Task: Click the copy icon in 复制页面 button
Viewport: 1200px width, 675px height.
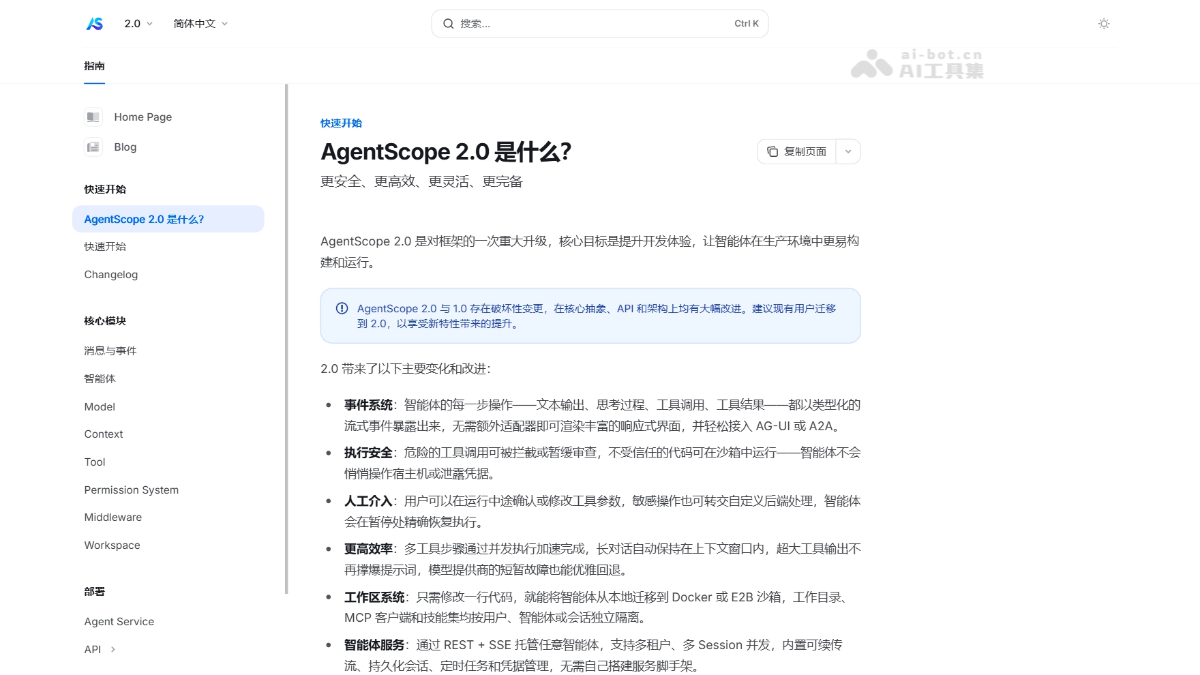Action: (x=772, y=152)
